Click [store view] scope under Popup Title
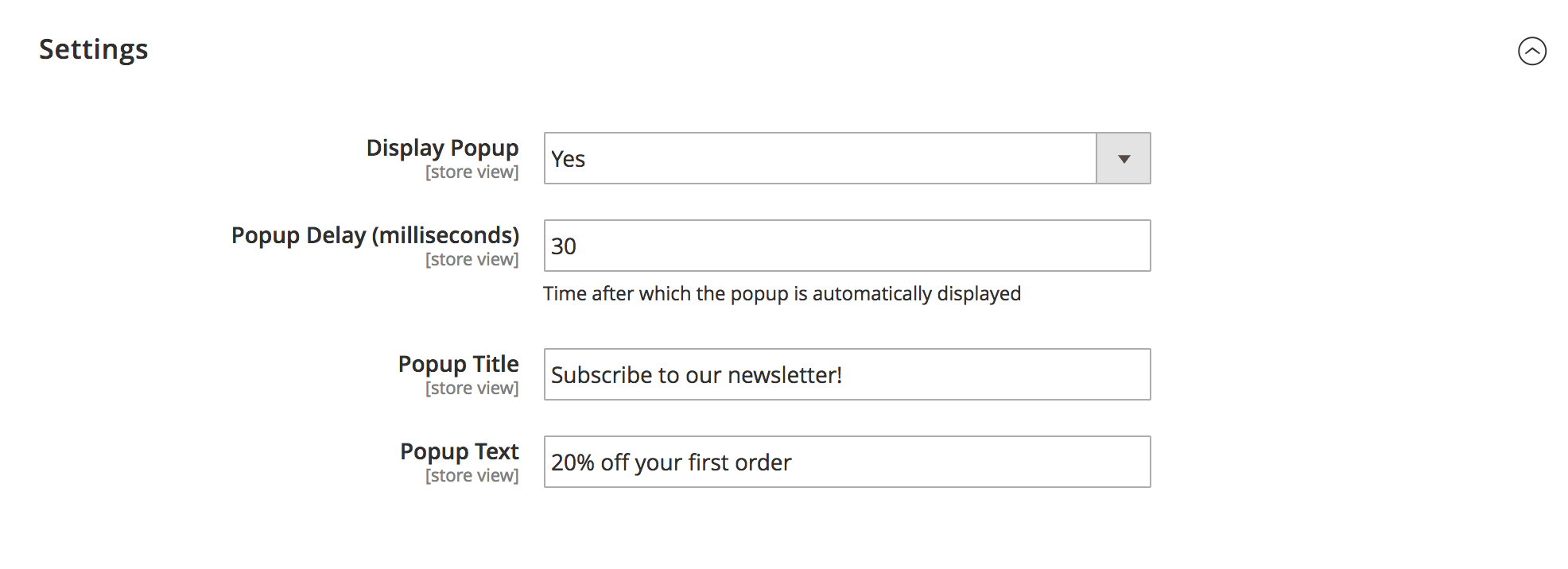Screen dimensions: 1568x569 pyautogui.click(x=472, y=389)
